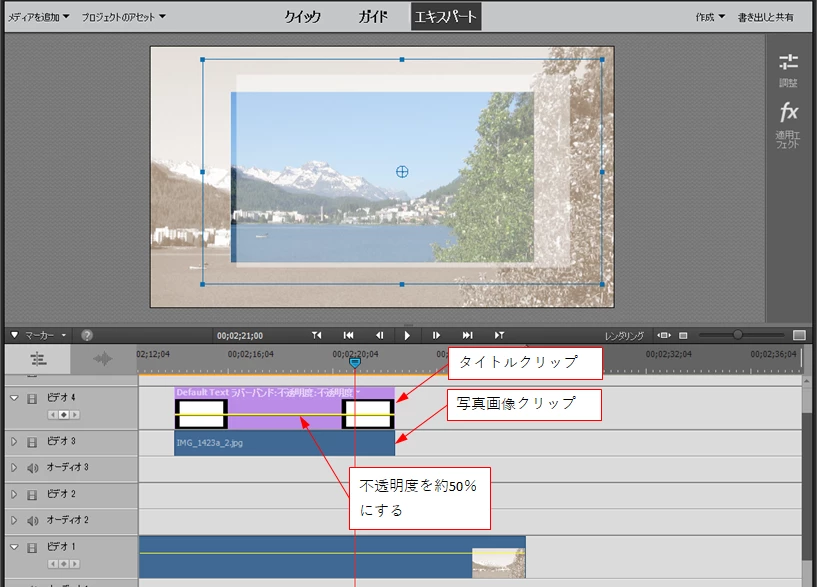Switch to the クイック tab
Image resolution: width=817 pixels, height=587 pixels.
point(302,17)
